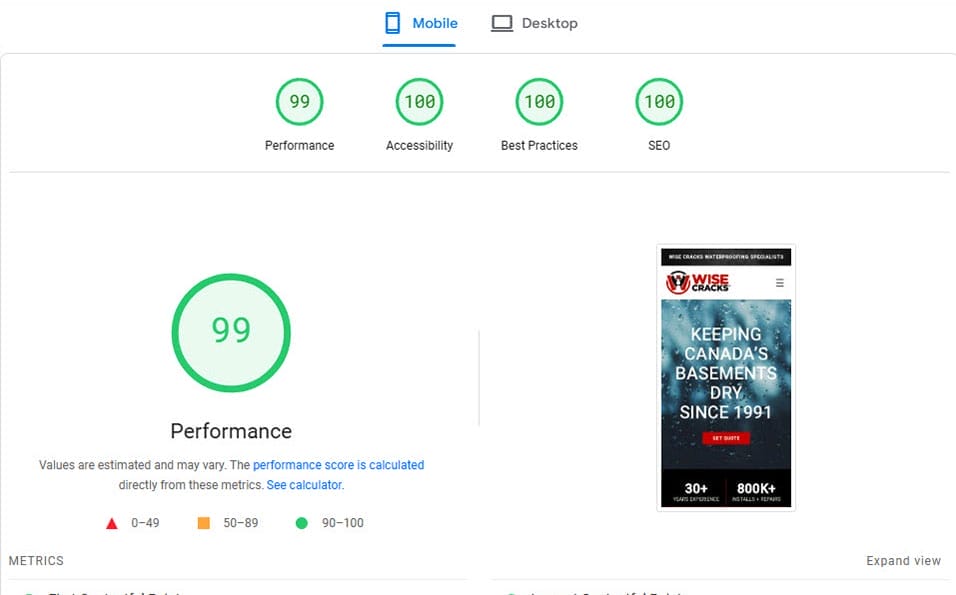Click the green circle 90–100 legend icon
Image resolution: width=956 pixels, height=595 pixels.
pos(300,523)
